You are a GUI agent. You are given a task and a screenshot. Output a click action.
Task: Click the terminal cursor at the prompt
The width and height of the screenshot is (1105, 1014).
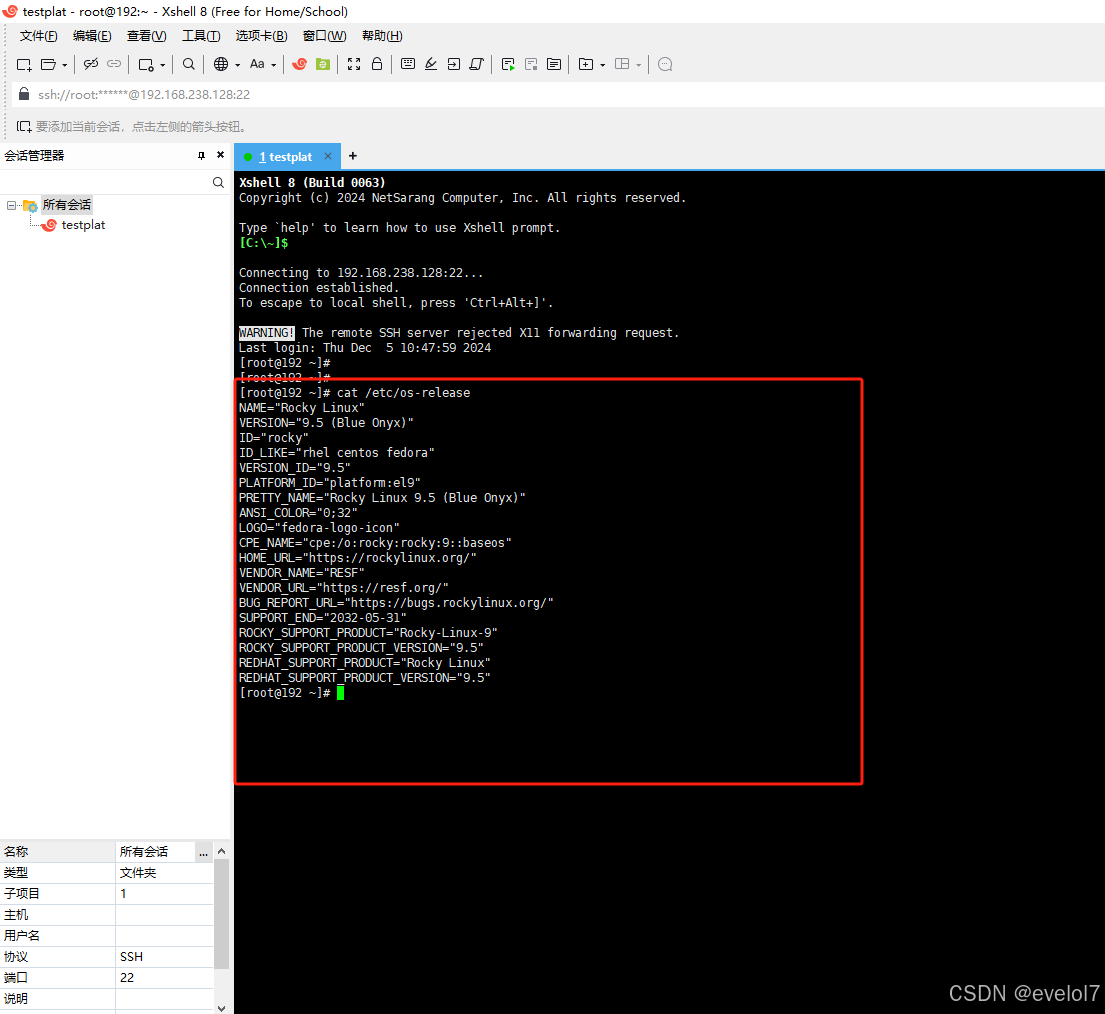click(340, 693)
